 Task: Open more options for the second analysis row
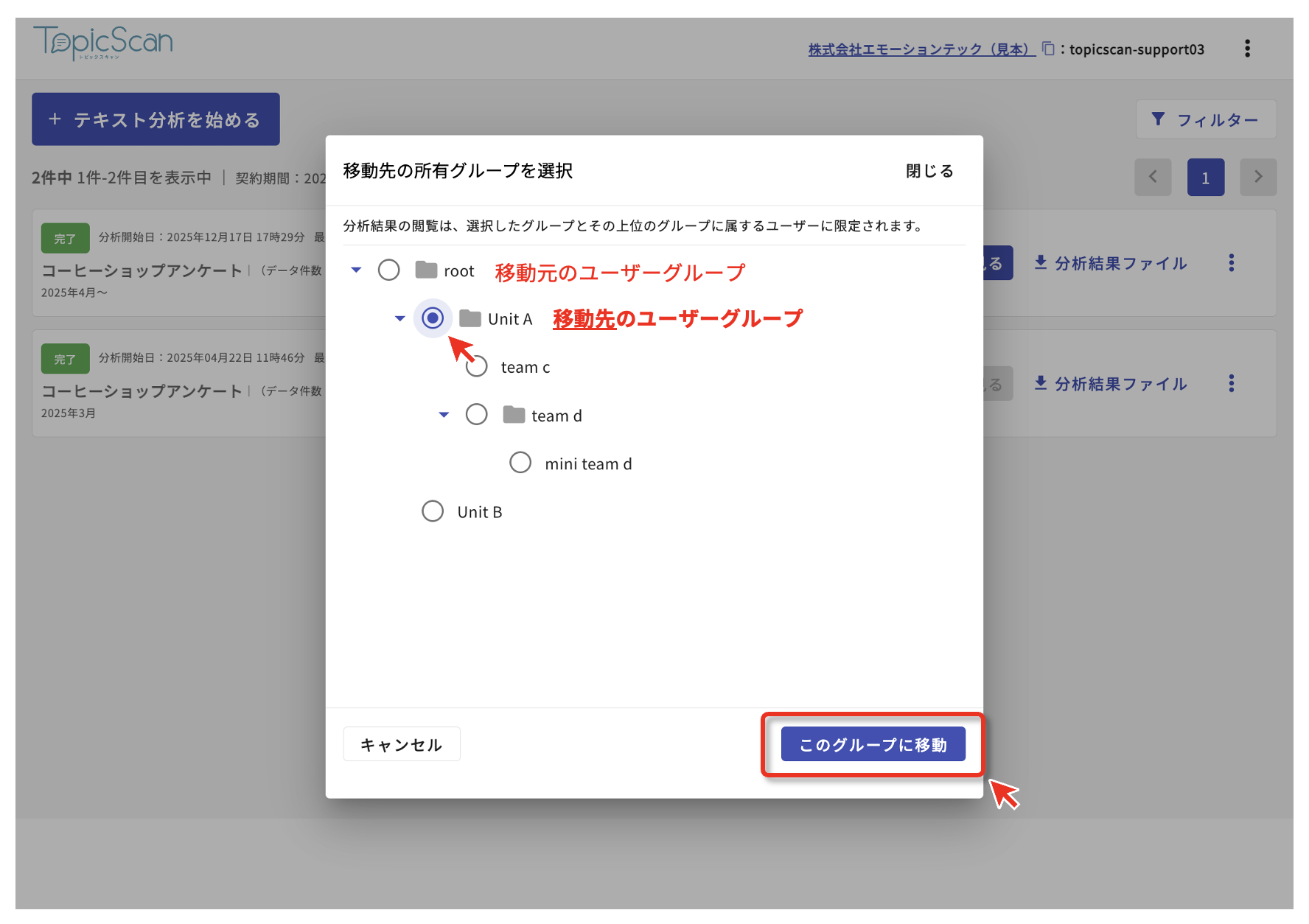pos(1231,384)
